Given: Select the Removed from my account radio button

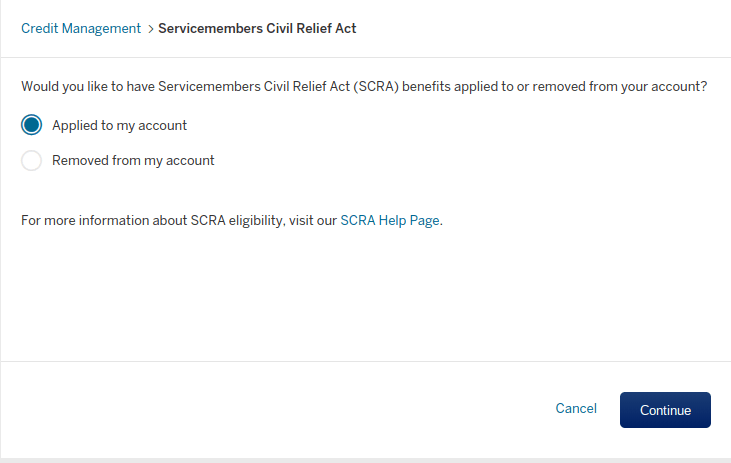Looking at the screenshot, I should tap(31, 160).
